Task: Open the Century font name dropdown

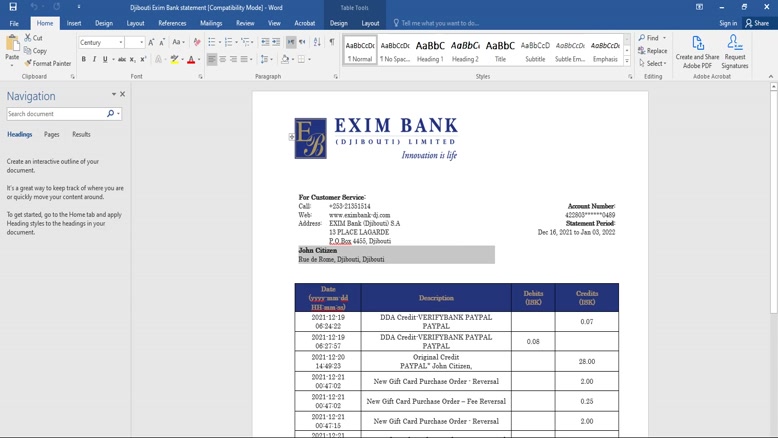Action: 121,42
